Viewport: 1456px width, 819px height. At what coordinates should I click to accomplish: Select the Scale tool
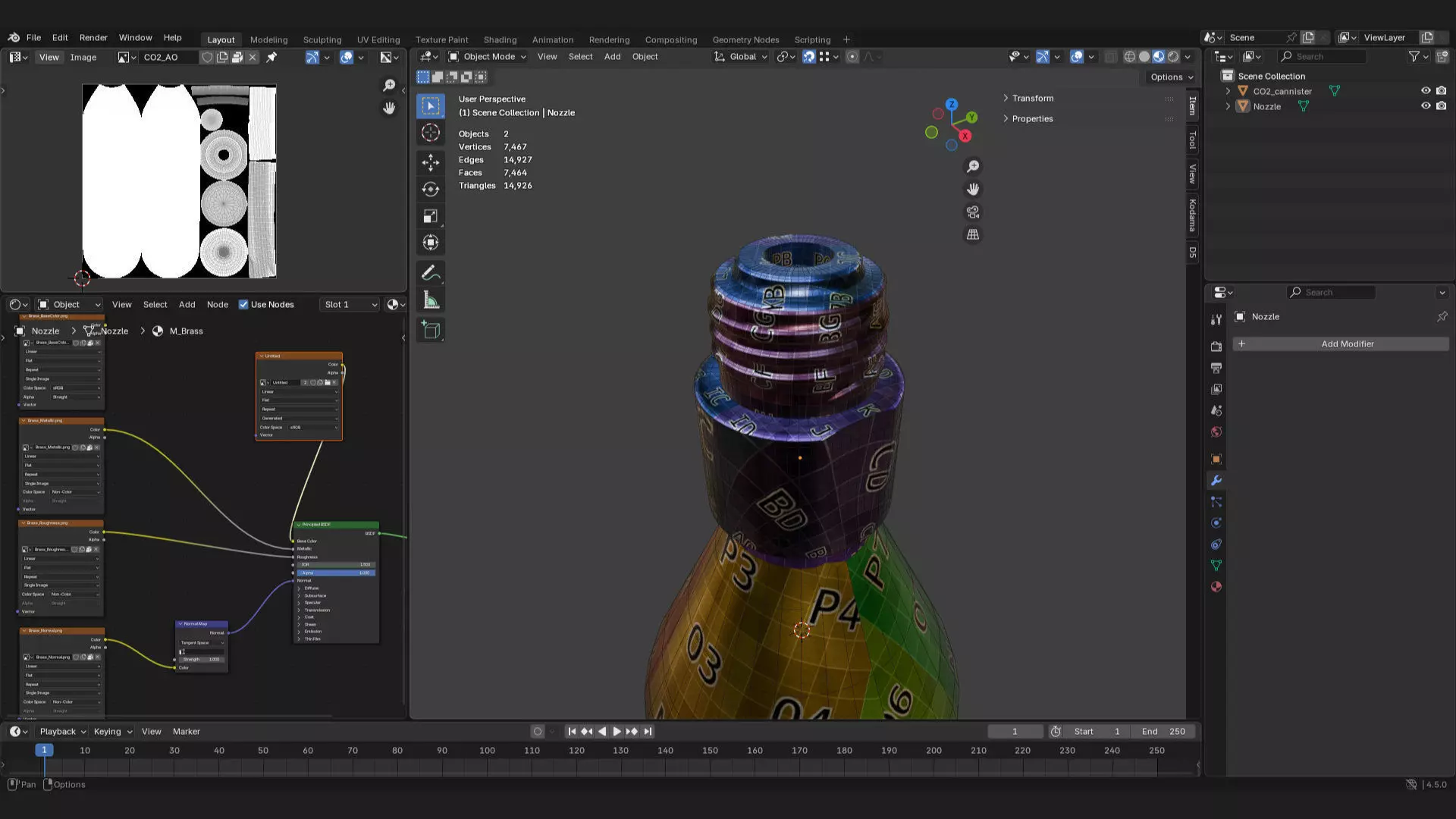tap(431, 216)
